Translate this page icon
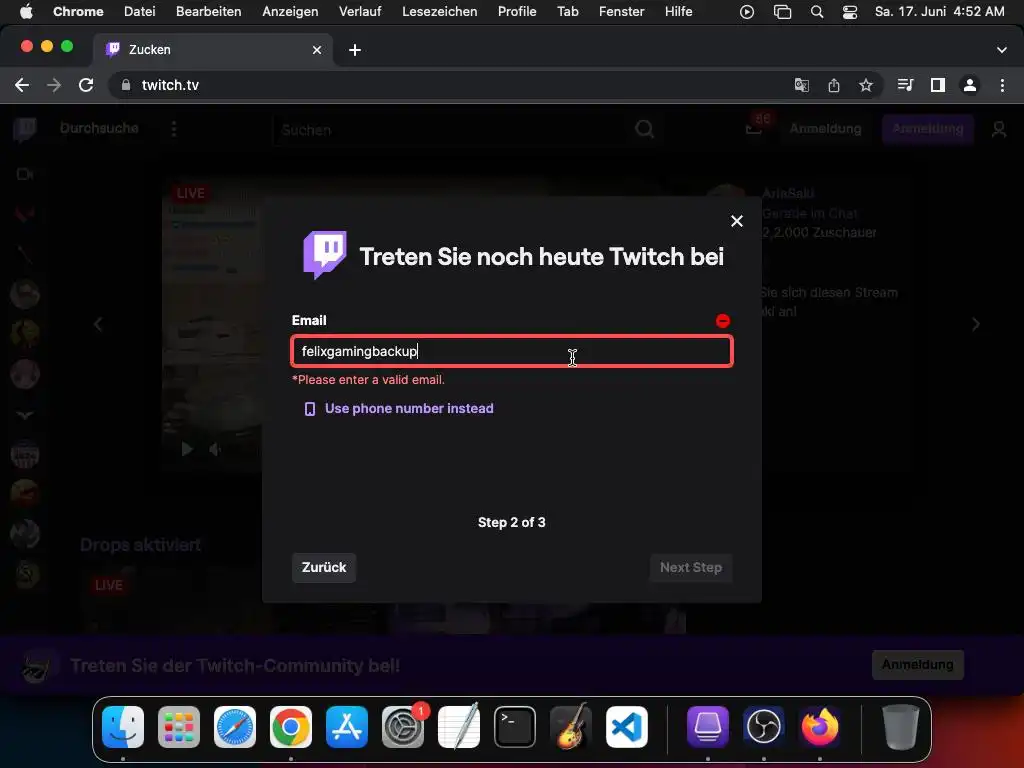The image size is (1024, 768). pyautogui.click(x=801, y=85)
